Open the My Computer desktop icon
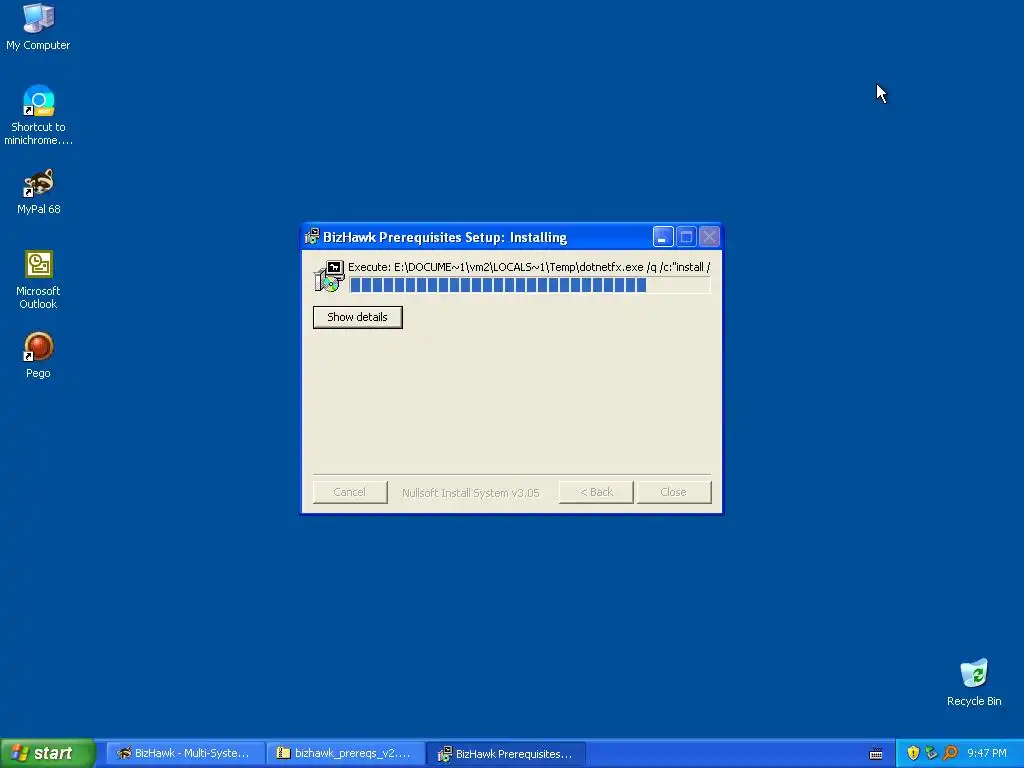The height and width of the screenshot is (768, 1024). tap(38, 26)
